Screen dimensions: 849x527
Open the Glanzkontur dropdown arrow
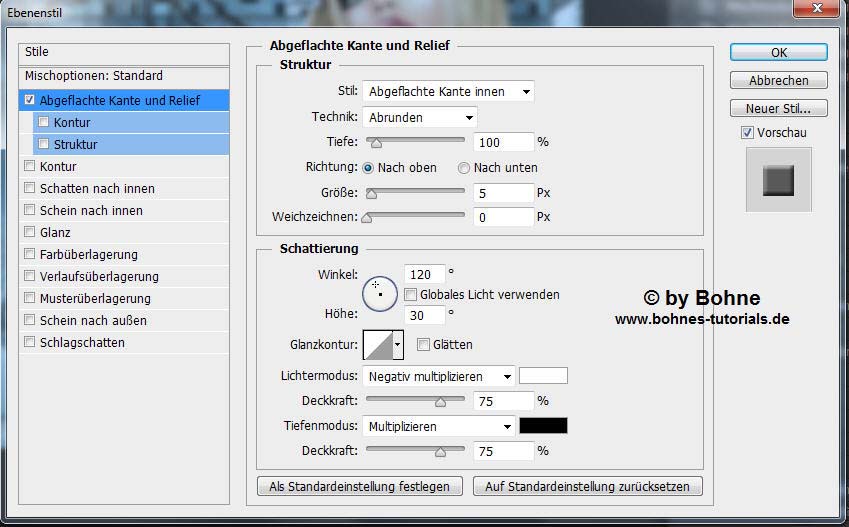(398, 345)
